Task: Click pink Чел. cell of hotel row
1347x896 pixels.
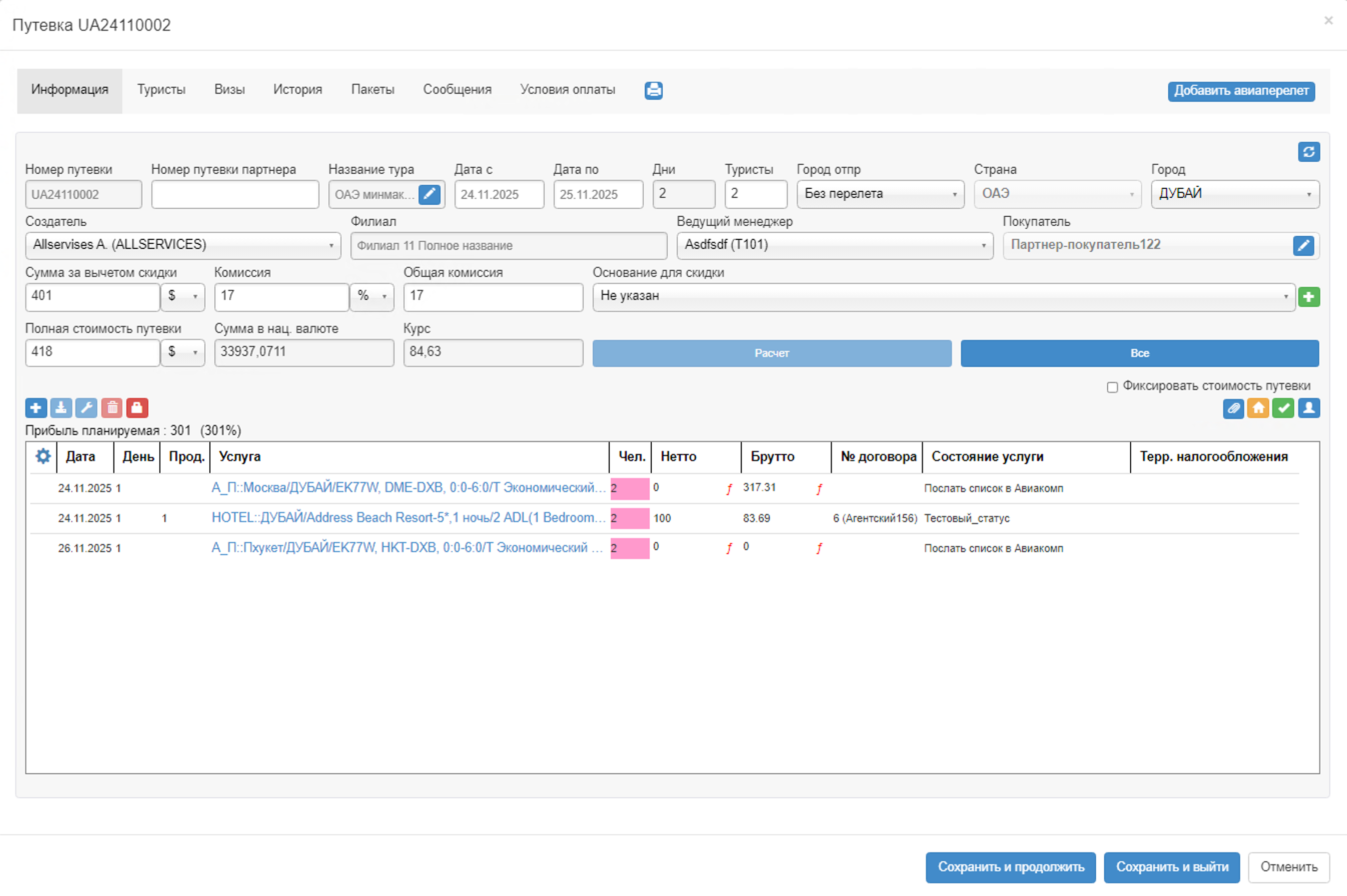Action: pyautogui.click(x=630, y=518)
